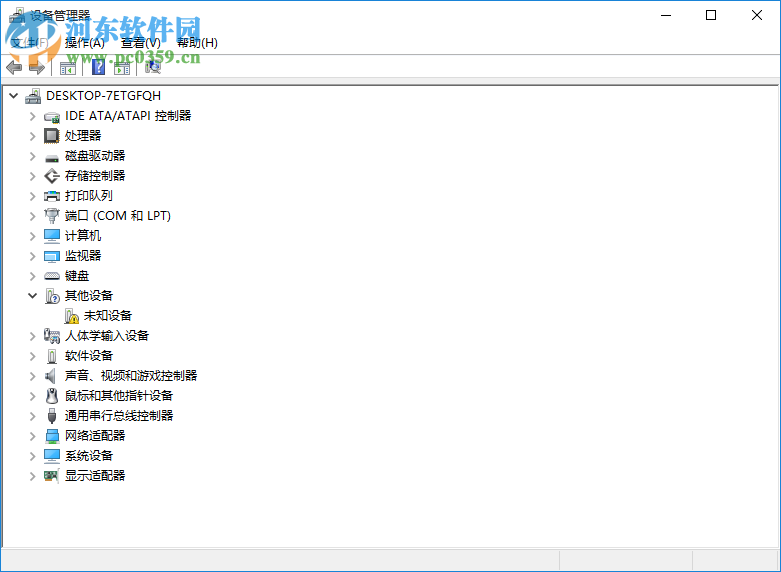Image resolution: width=781 pixels, height=572 pixels.
Task: Expand the 网络适配器 category
Action: coord(33,436)
